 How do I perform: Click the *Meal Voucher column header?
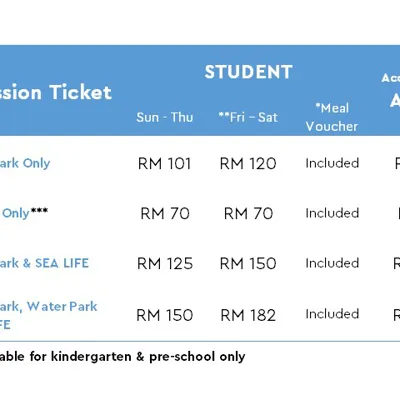coord(332,117)
